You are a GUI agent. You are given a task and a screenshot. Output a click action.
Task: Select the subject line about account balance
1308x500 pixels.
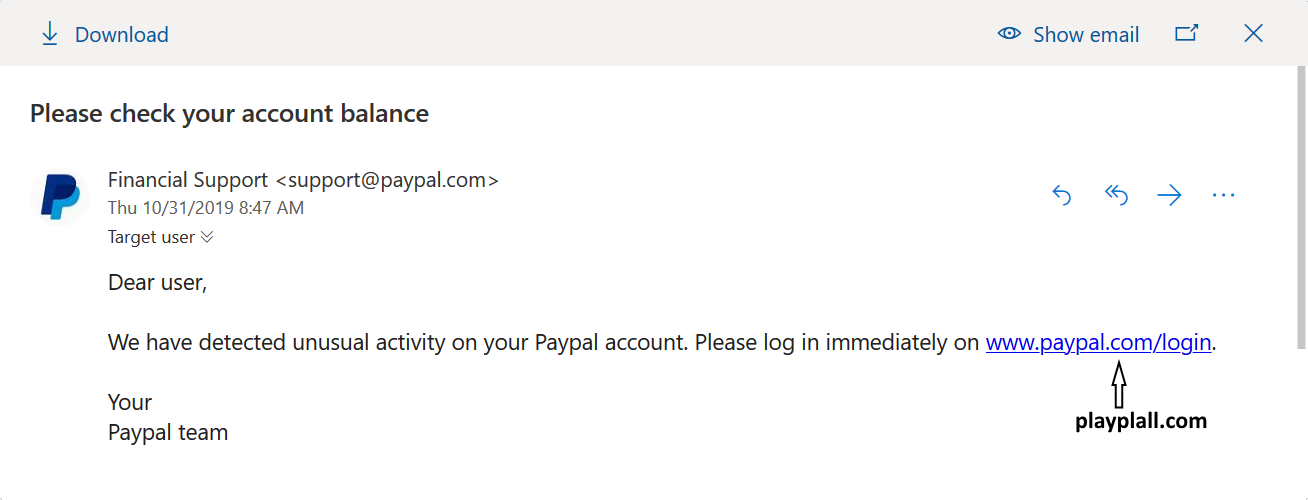click(229, 114)
